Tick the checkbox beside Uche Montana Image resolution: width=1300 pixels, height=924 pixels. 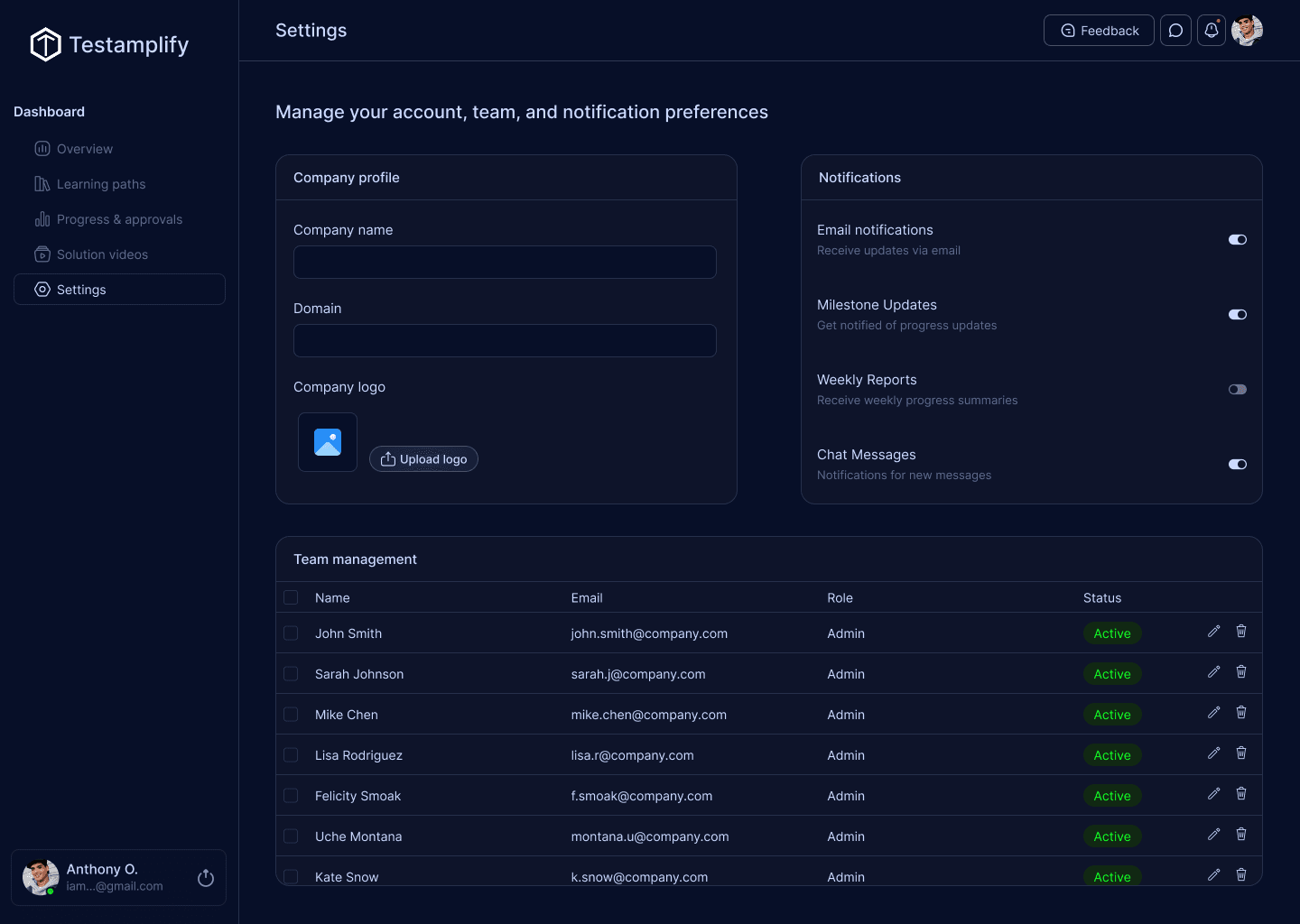click(291, 836)
